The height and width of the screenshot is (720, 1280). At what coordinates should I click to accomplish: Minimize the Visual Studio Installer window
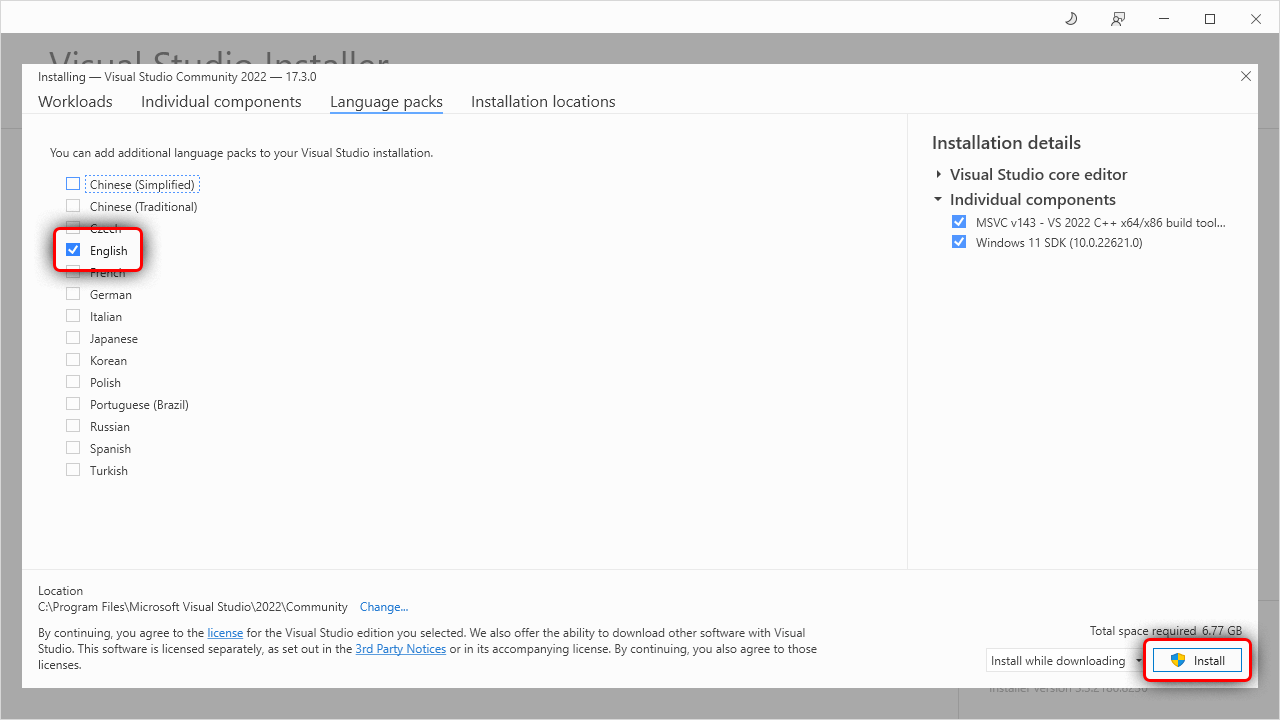(x=1164, y=19)
